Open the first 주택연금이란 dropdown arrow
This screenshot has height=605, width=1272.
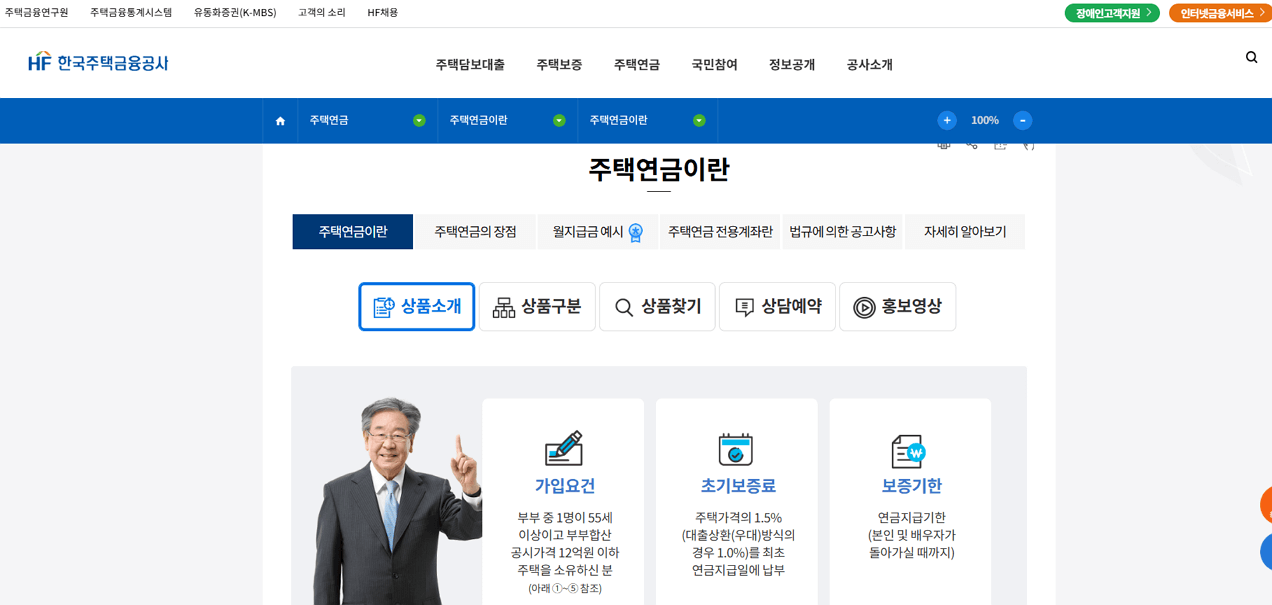point(559,120)
